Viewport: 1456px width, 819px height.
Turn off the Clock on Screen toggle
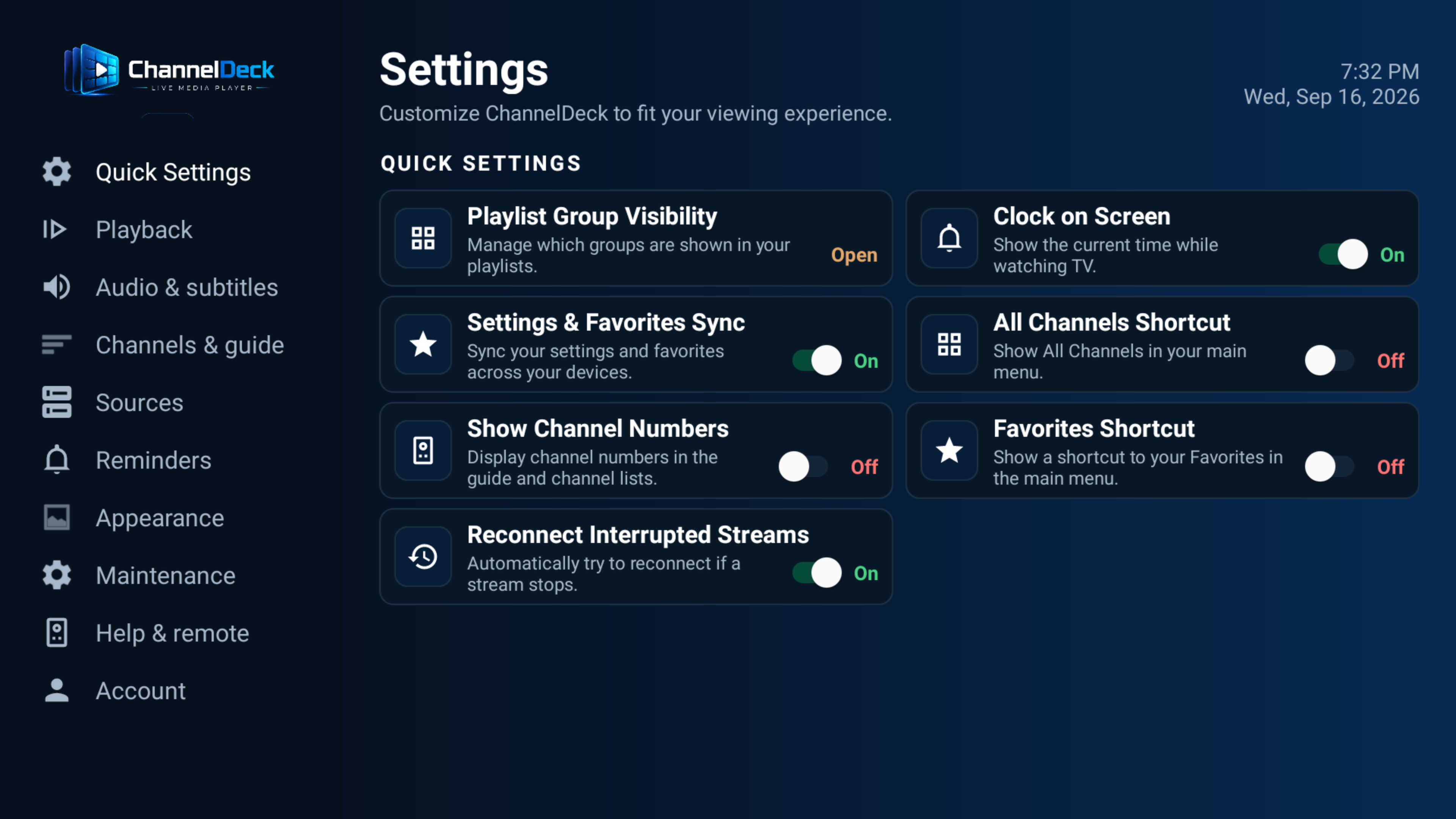point(1343,254)
